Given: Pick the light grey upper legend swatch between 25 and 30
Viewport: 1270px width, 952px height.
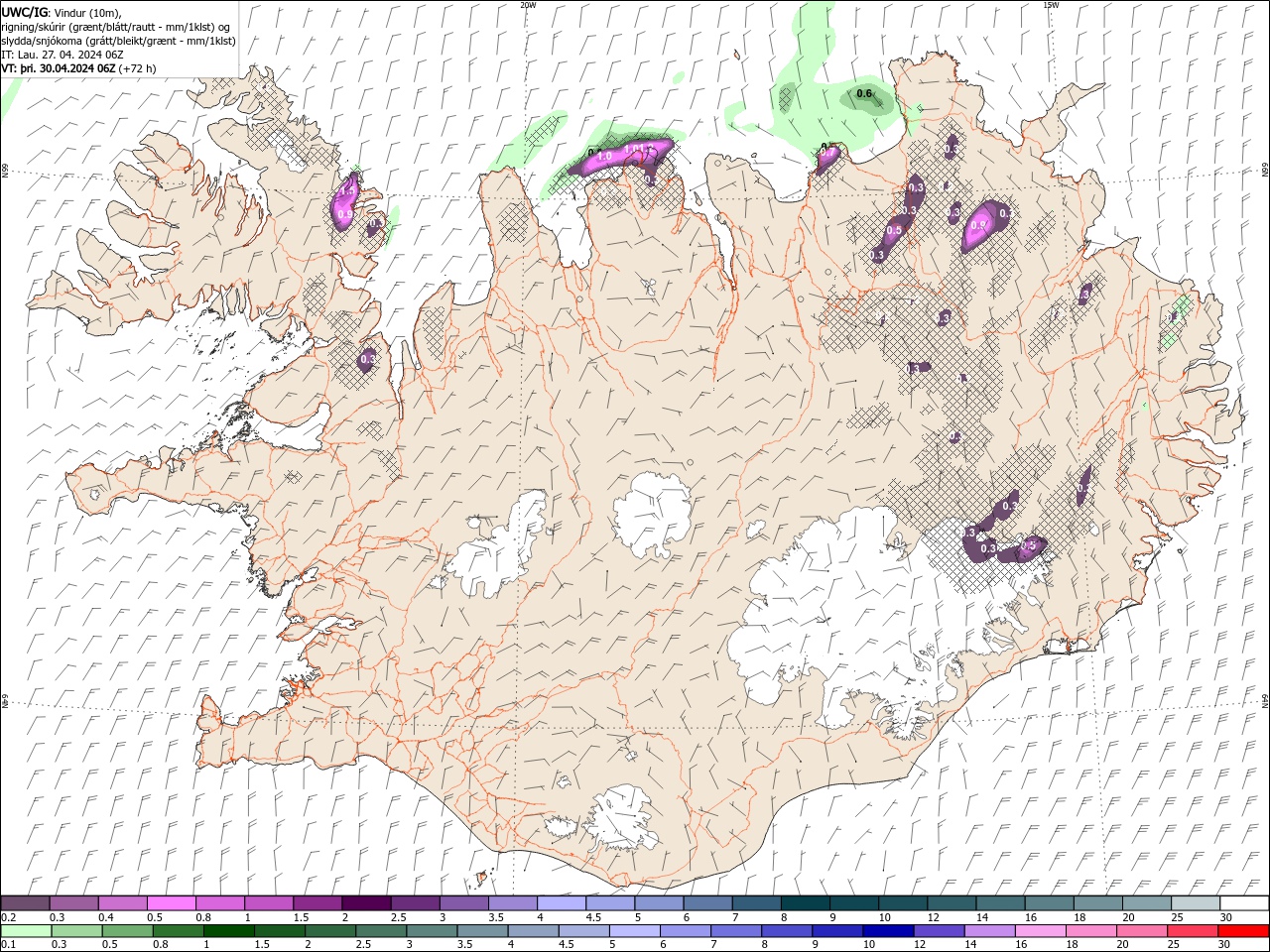Looking at the screenshot, I should tap(1195, 903).
